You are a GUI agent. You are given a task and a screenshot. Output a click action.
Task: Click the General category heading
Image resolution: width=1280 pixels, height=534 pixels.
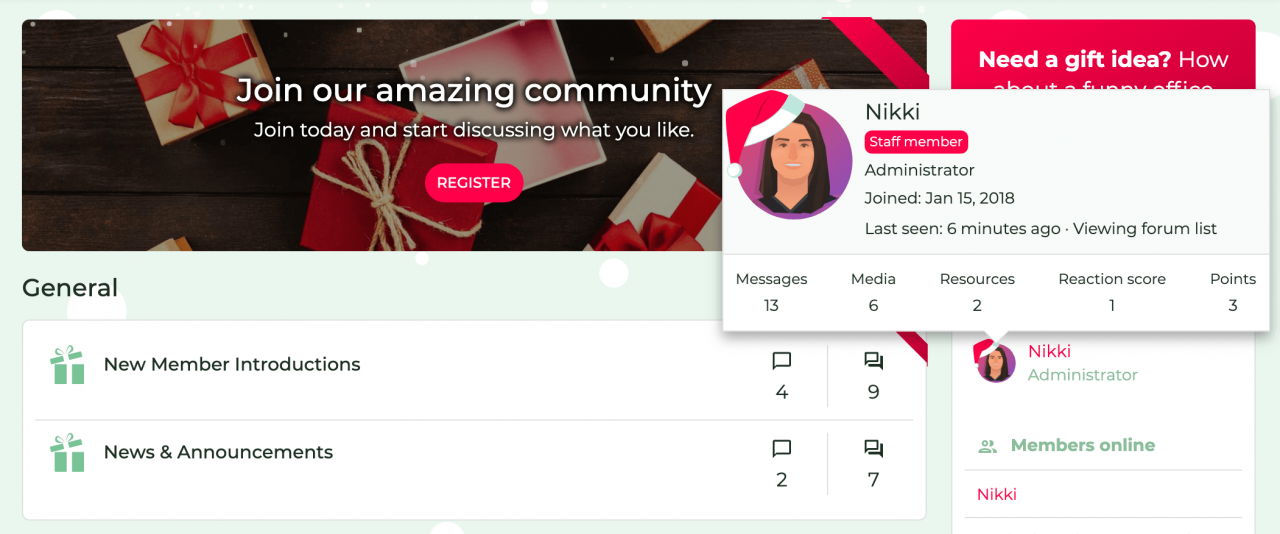70,288
